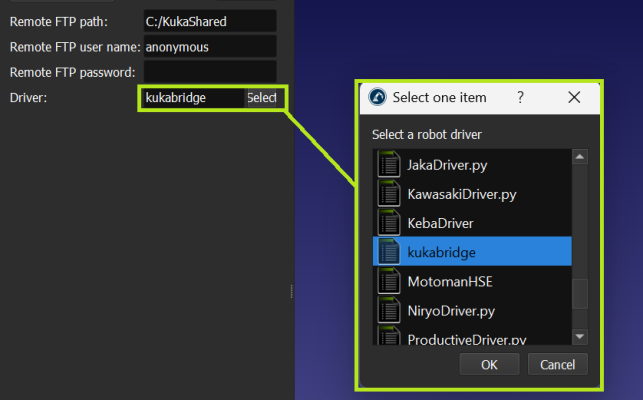
Task: Open the dialog's question mark help
Action: [x=520, y=97]
